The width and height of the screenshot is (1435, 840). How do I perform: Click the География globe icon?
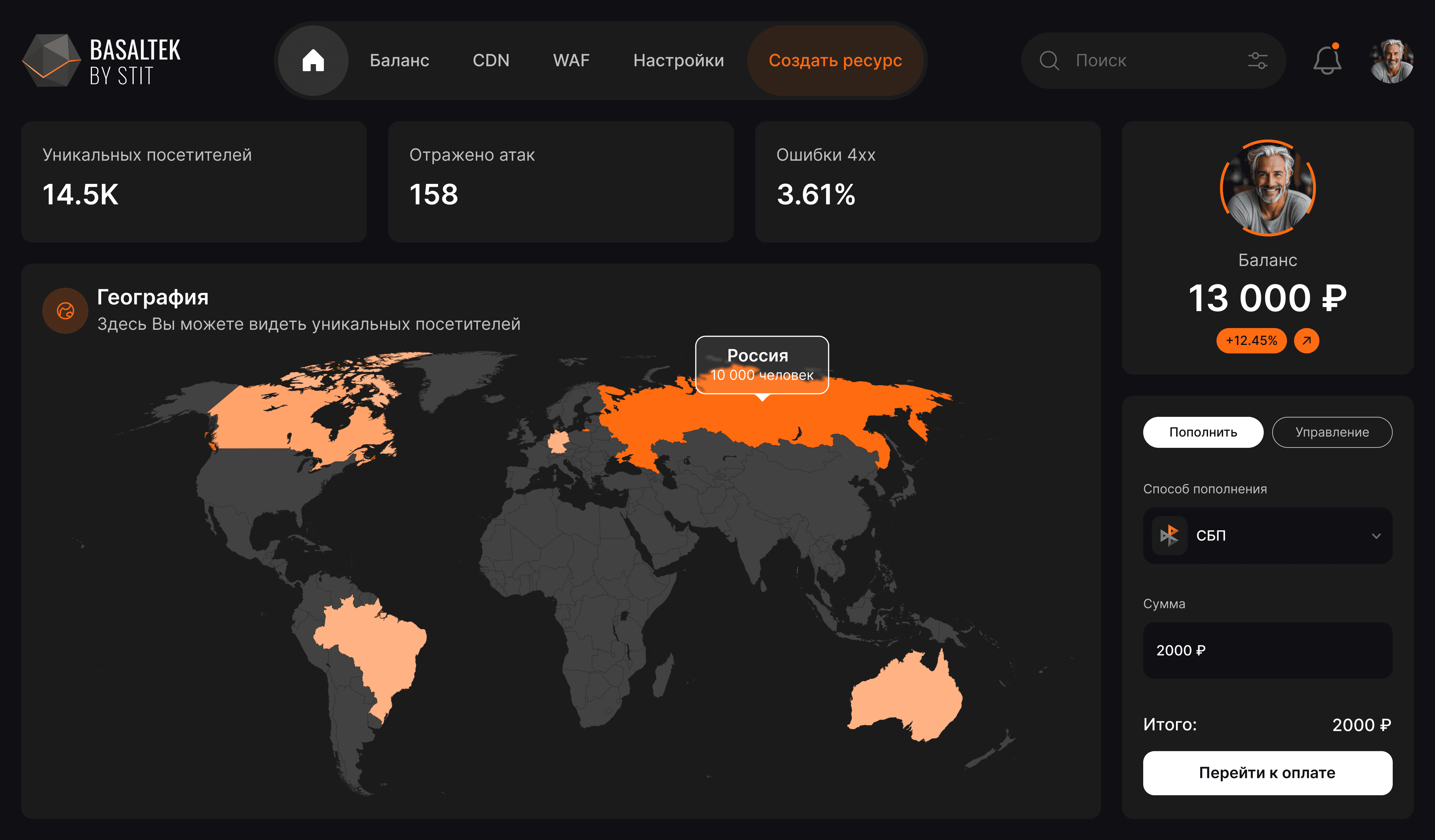pyautogui.click(x=66, y=310)
